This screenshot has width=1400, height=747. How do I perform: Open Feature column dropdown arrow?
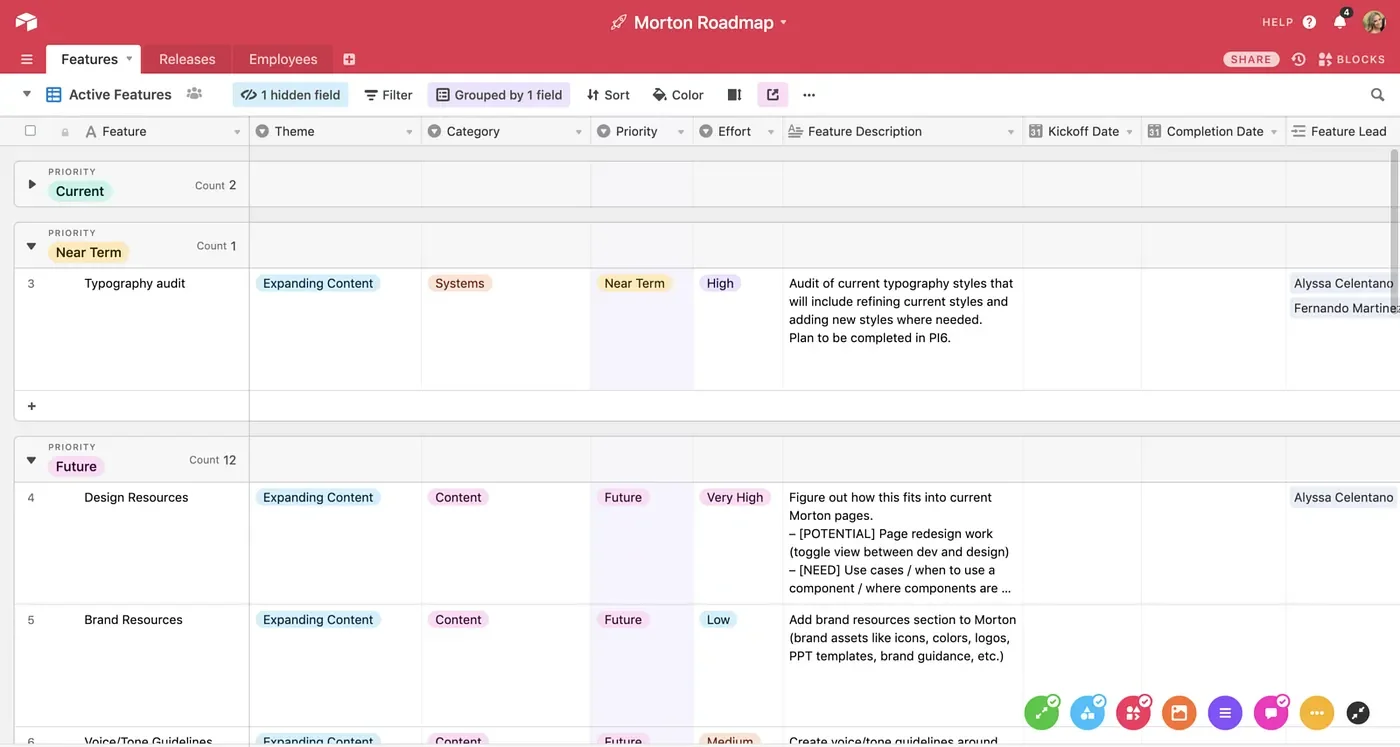click(237, 132)
